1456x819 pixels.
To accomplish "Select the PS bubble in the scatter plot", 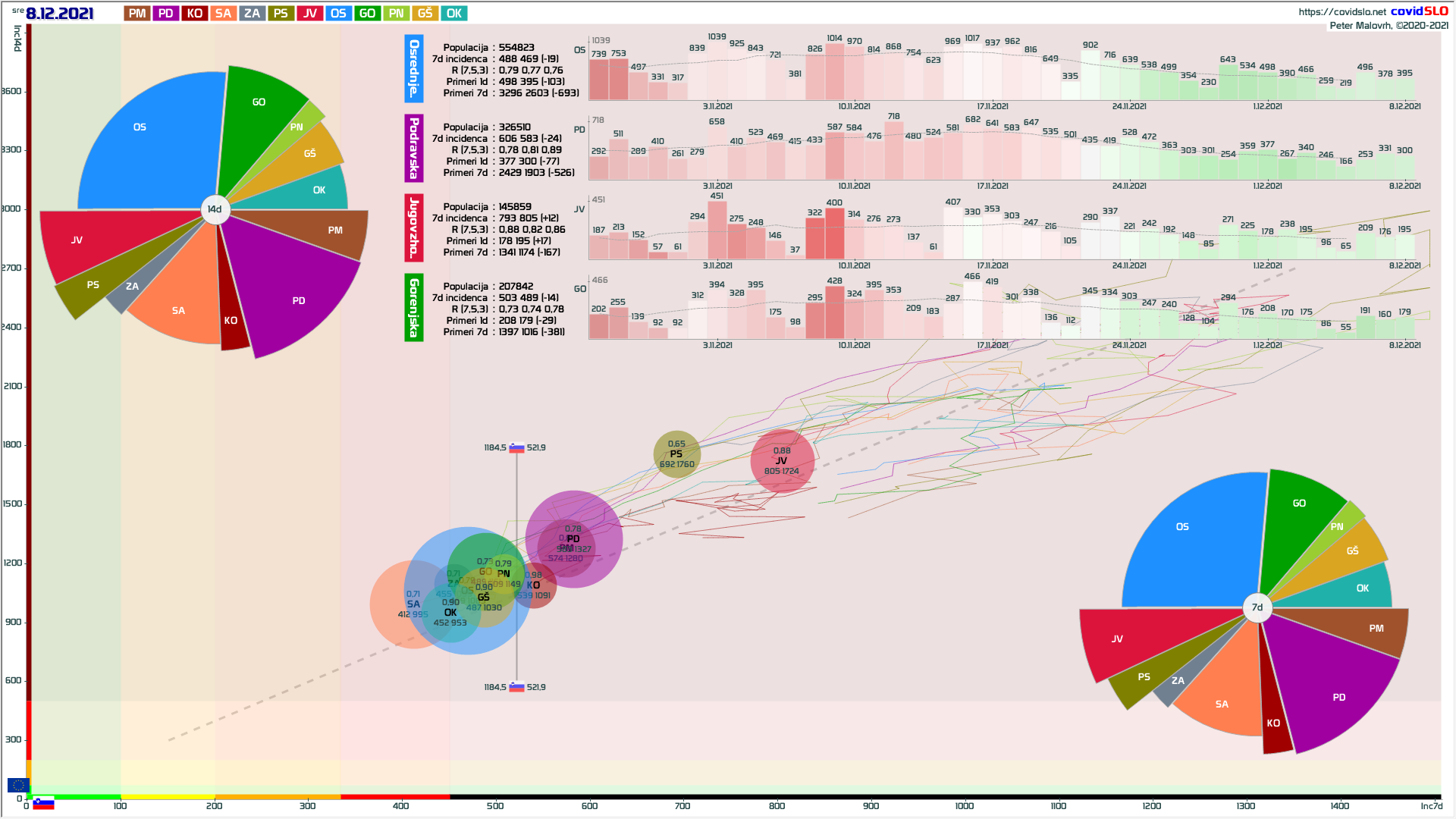I will pos(676,453).
